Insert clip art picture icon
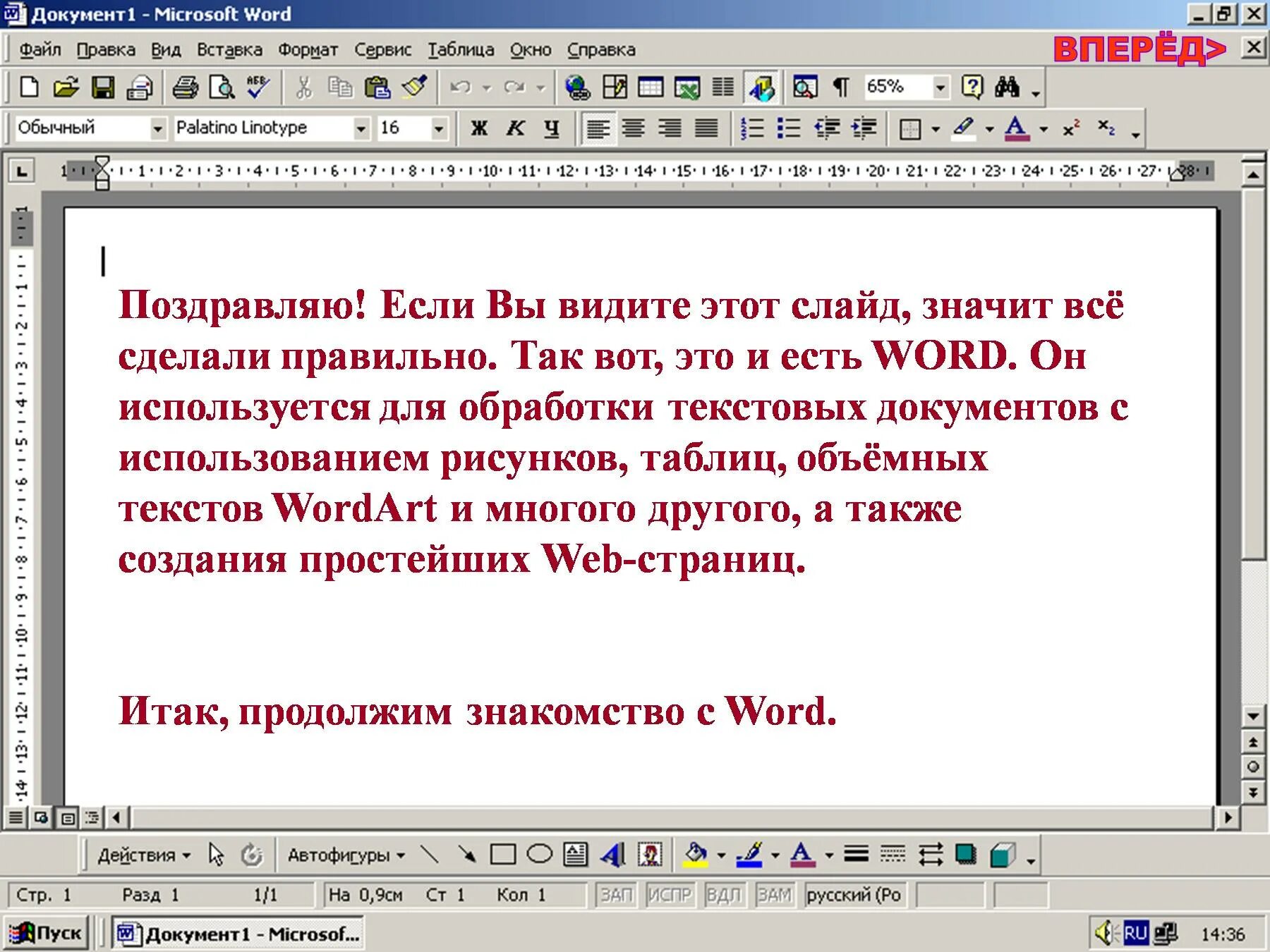The height and width of the screenshot is (952, 1270). [x=650, y=855]
